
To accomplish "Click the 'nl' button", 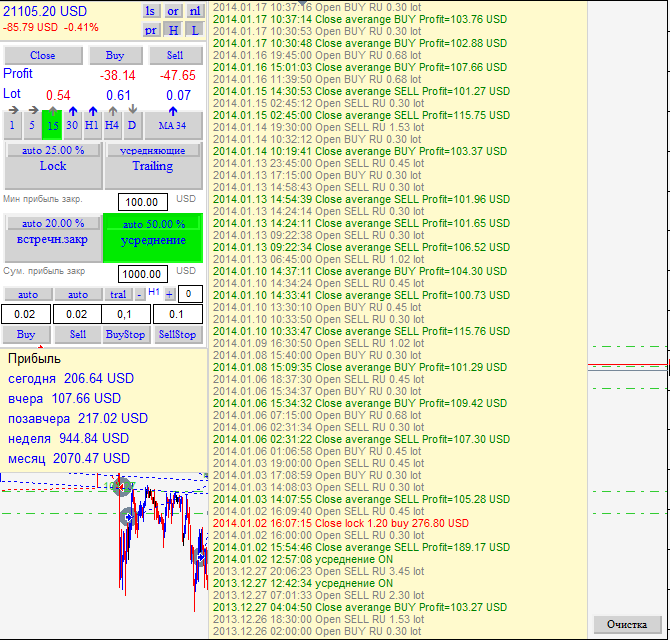I will coord(195,11).
